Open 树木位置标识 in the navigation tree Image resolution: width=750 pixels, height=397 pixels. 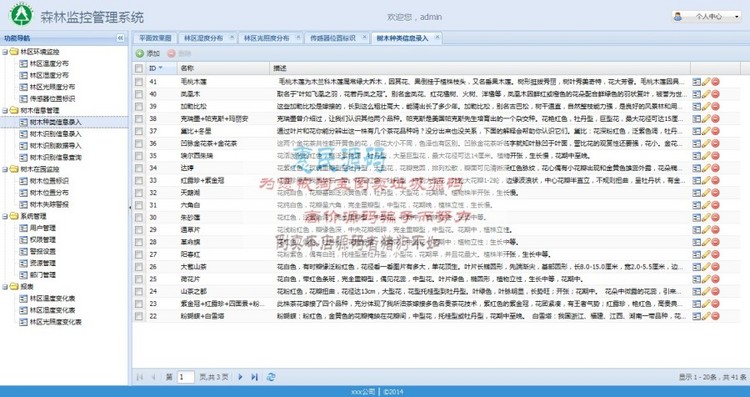point(49,181)
